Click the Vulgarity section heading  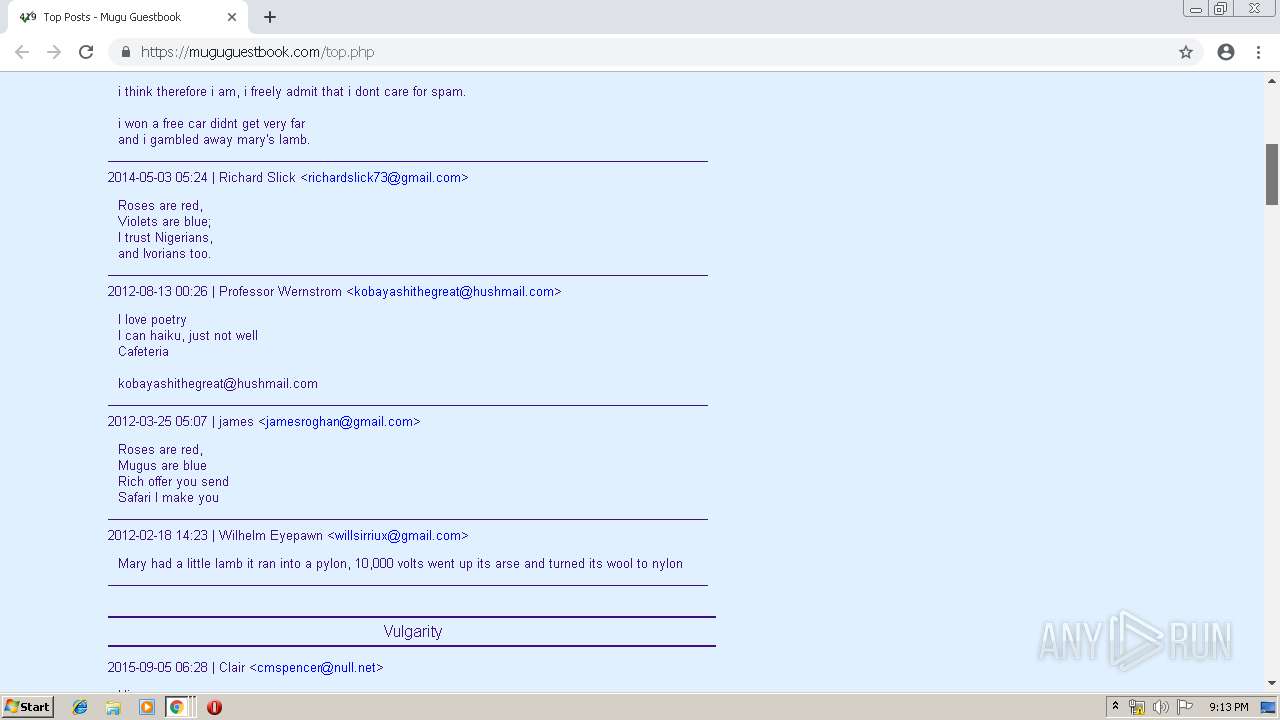pos(412,631)
